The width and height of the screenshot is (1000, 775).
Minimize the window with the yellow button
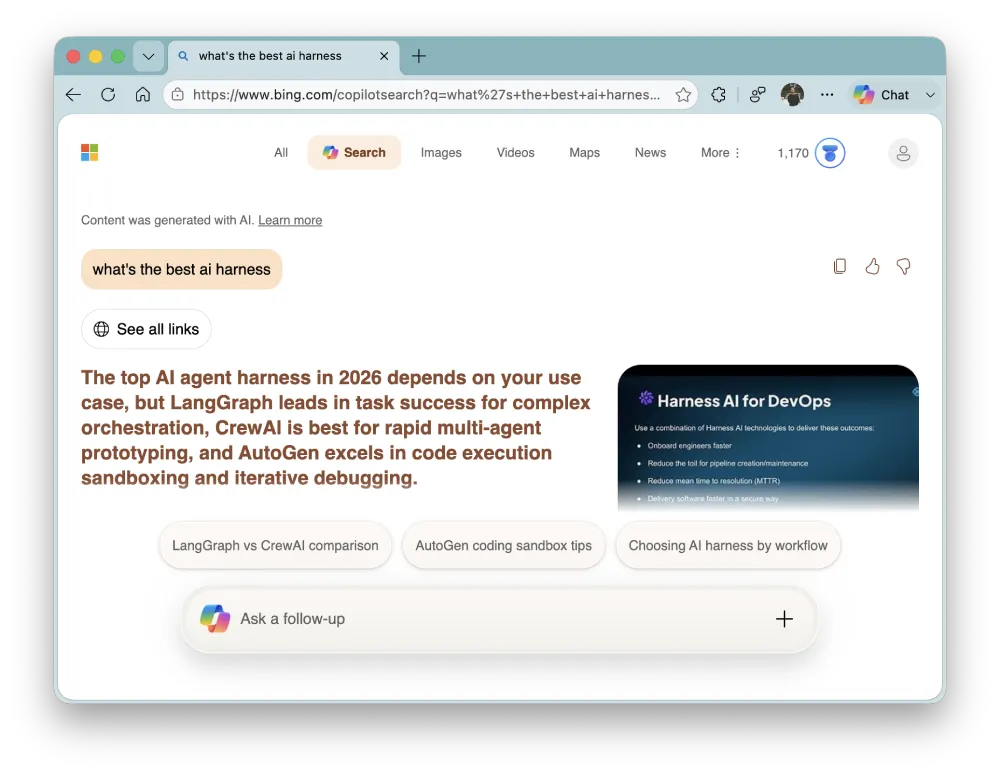tap(96, 56)
